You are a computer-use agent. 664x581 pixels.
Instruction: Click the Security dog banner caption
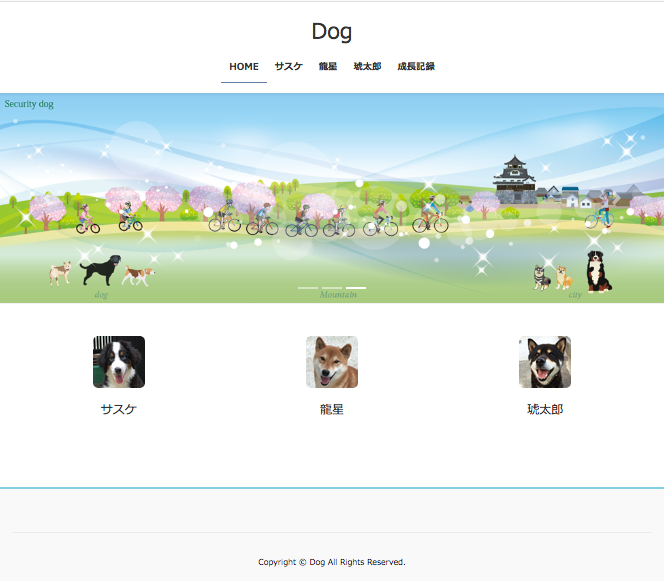(x=29, y=104)
